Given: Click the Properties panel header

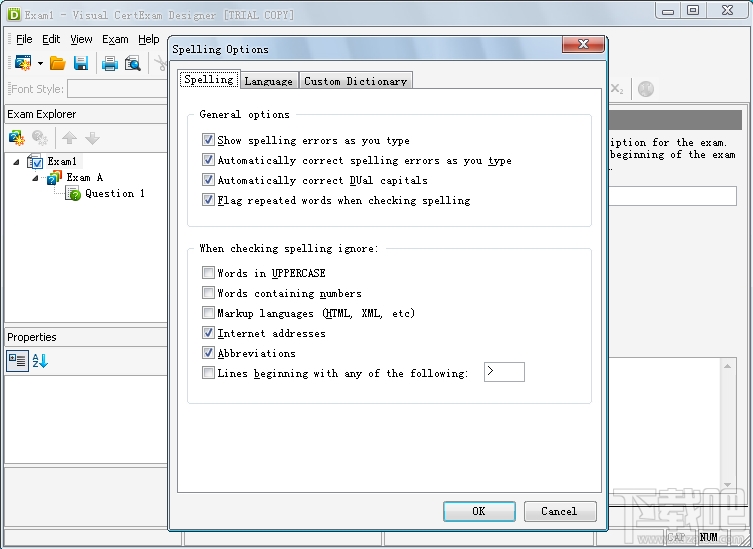Looking at the screenshot, I should (86, 337).
